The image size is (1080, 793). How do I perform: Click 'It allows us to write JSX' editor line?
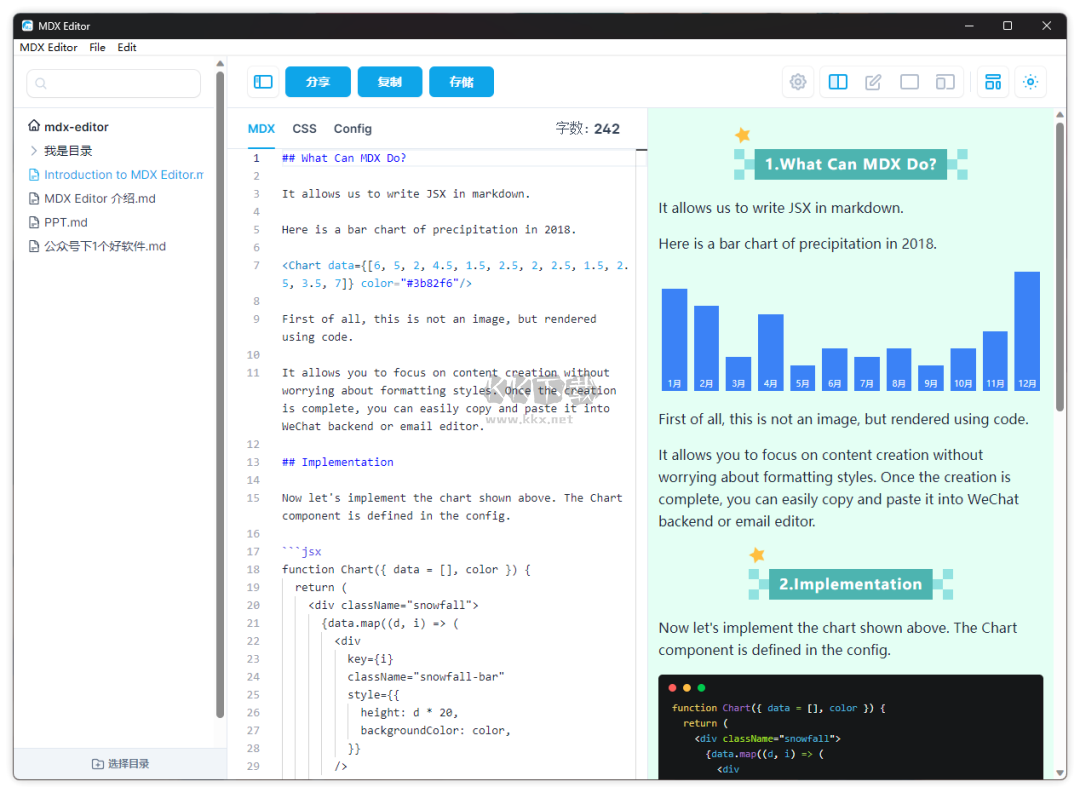(406, 194)
